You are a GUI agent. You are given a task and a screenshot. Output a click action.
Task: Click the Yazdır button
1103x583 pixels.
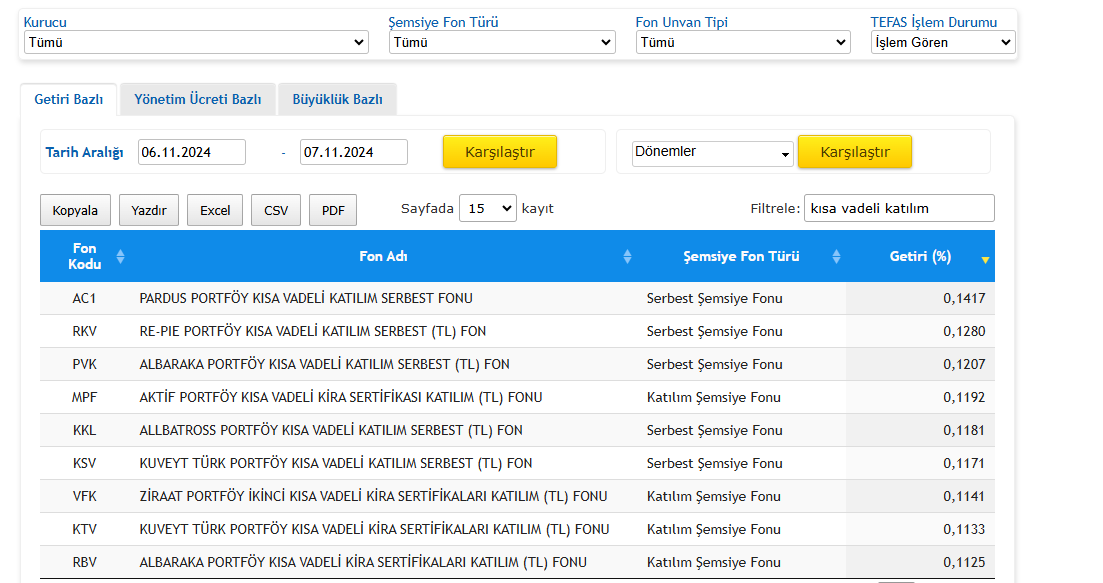click(149, 210)
